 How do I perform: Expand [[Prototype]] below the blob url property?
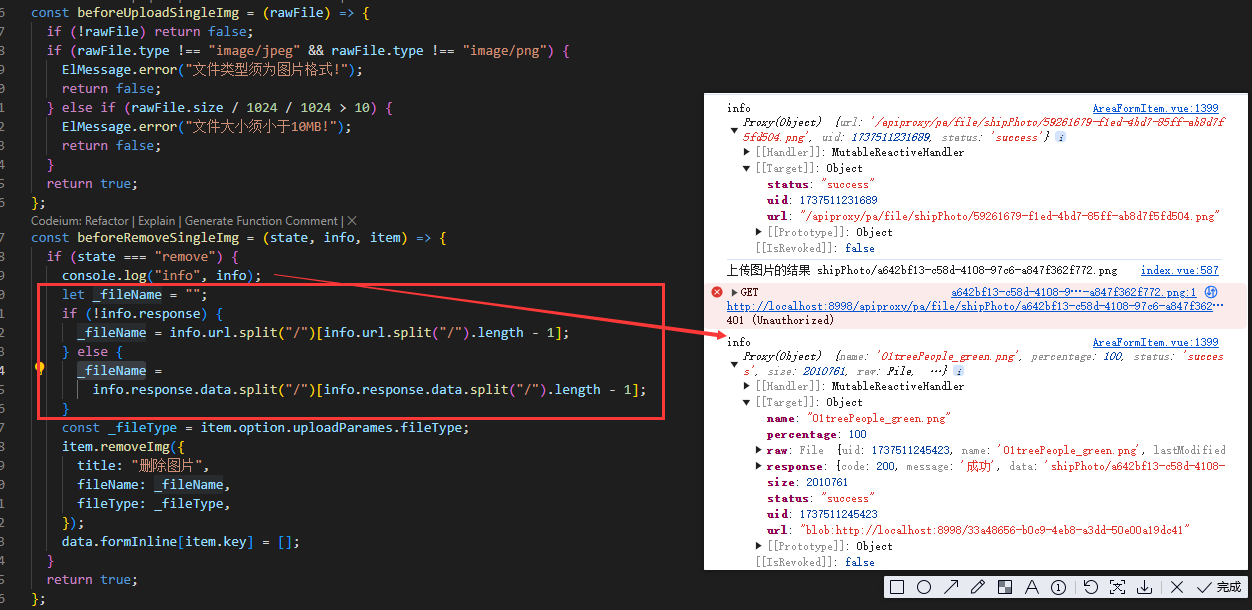click(x=760, y=546)
